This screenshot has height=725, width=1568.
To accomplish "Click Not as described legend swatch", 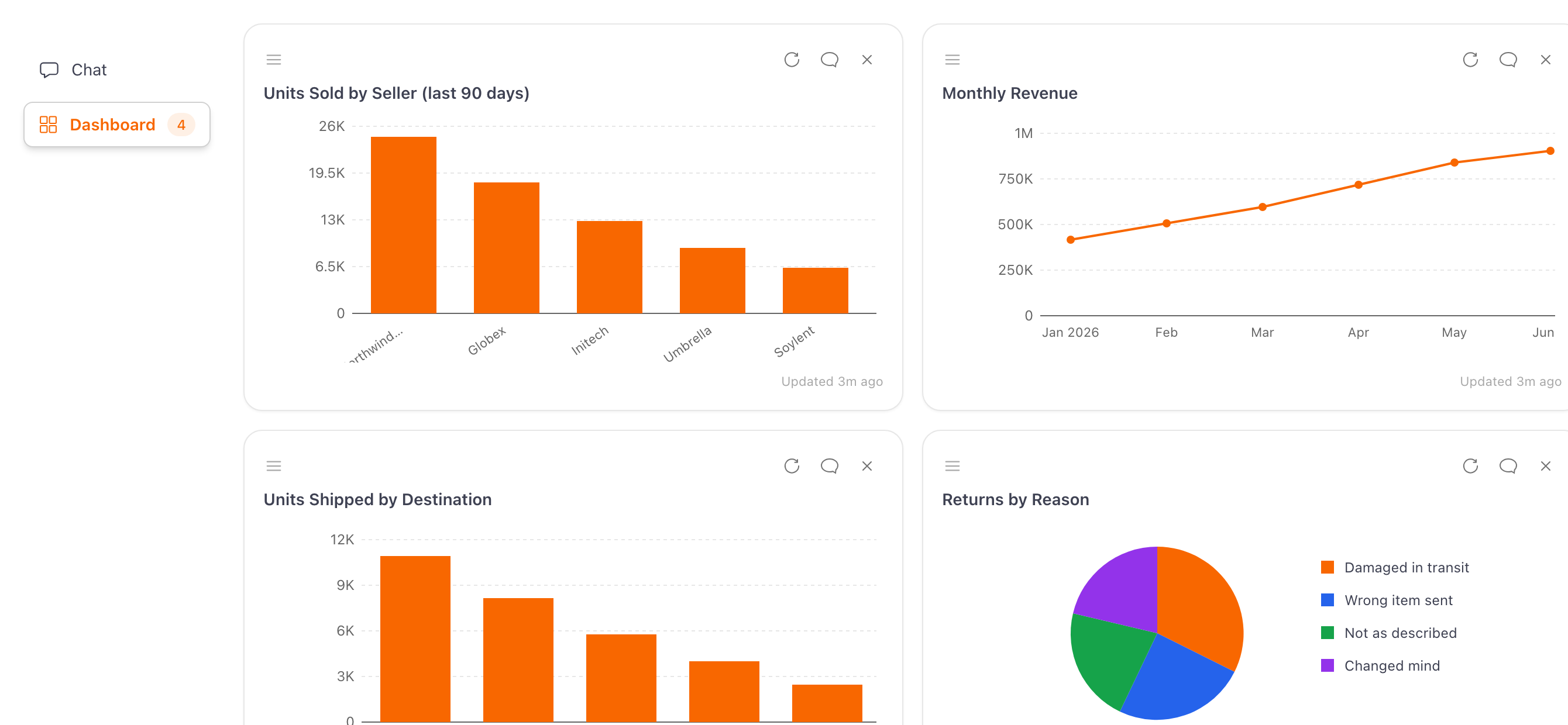I will point(1328,633).
